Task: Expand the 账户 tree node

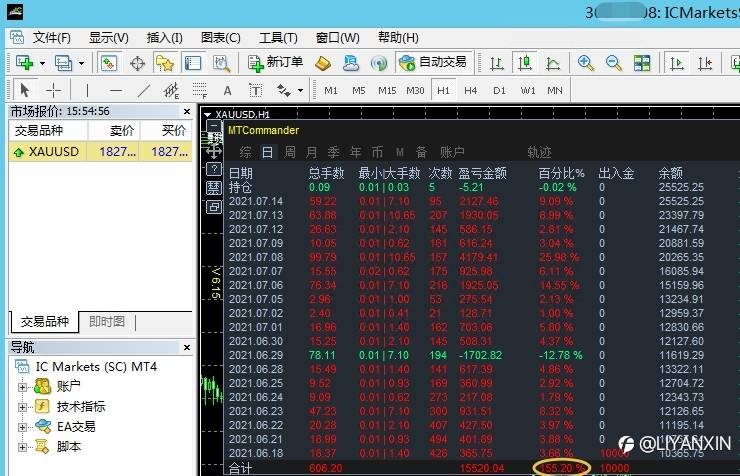Action: coord(22,387)
